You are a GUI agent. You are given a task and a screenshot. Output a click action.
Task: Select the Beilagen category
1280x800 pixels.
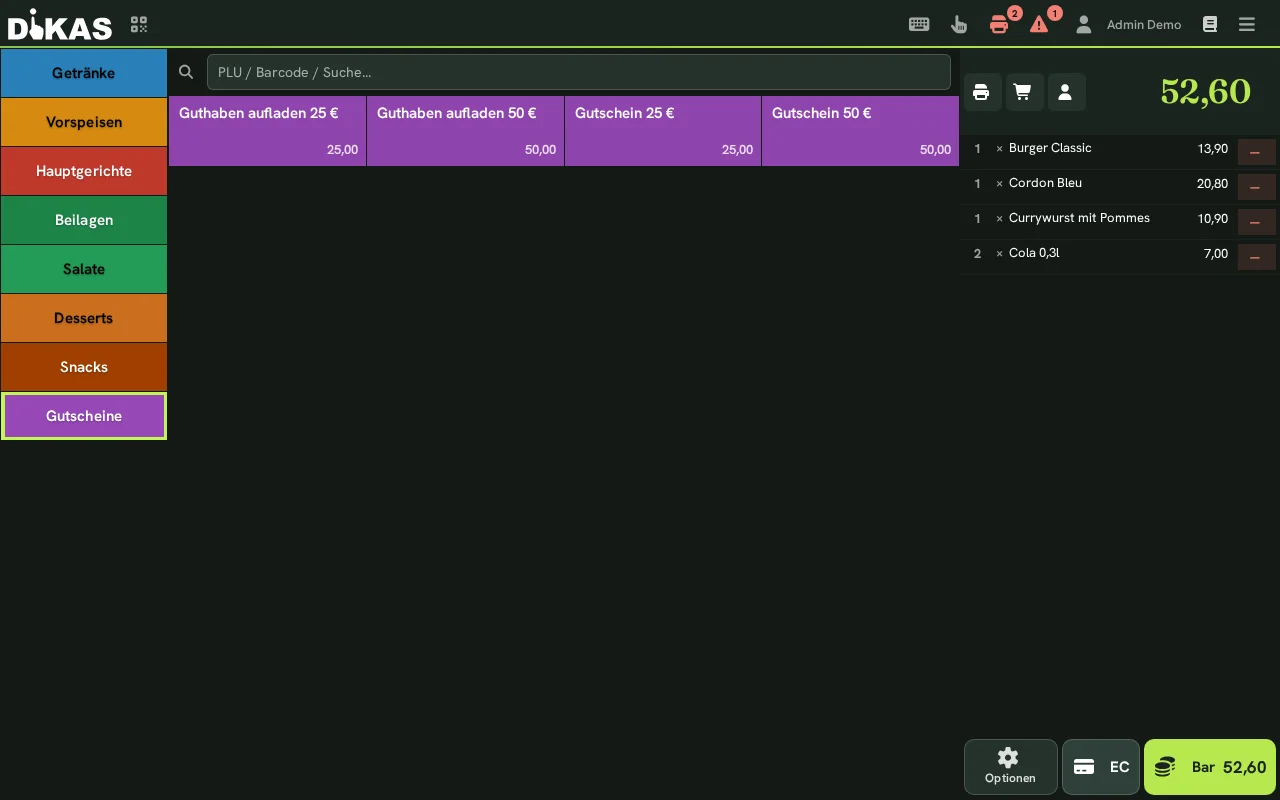84,220
